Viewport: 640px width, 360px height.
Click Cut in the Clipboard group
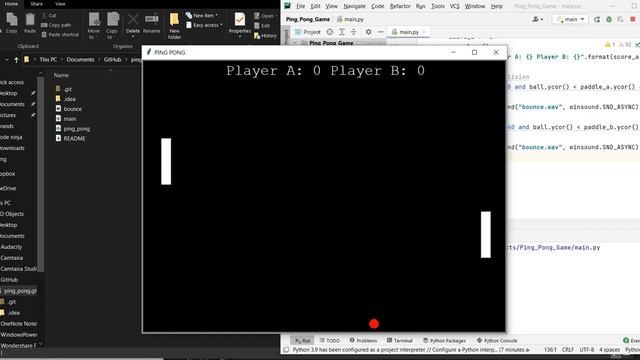49,16
